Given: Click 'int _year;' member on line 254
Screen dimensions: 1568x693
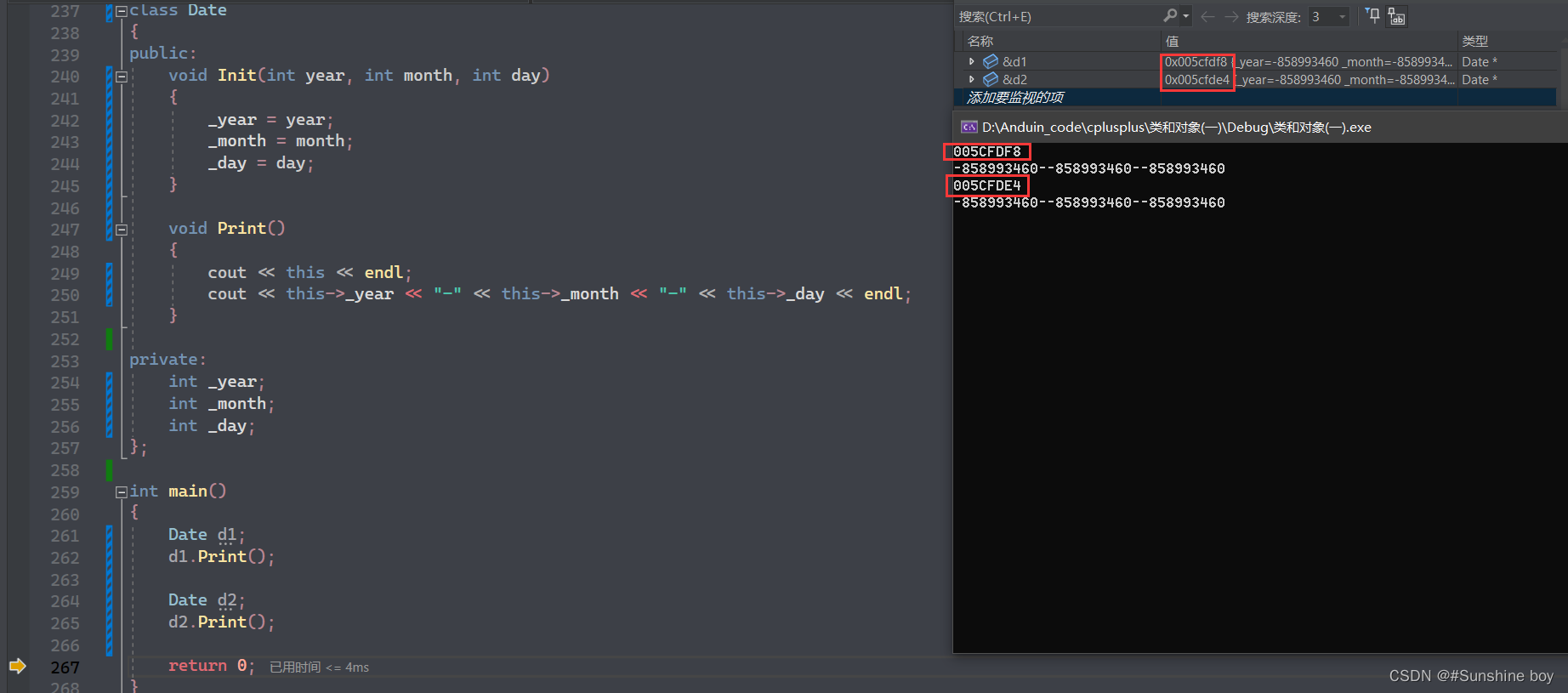Looking at the screenshot, I should tap(217, 382).
